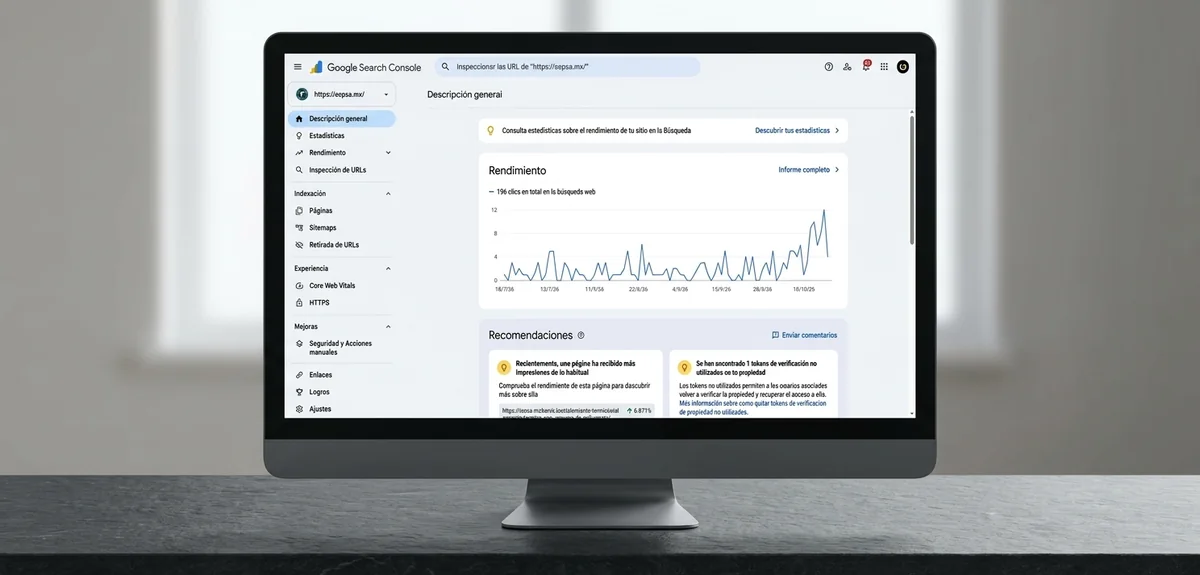Click the Google Search Console logo

coord(366,67)
